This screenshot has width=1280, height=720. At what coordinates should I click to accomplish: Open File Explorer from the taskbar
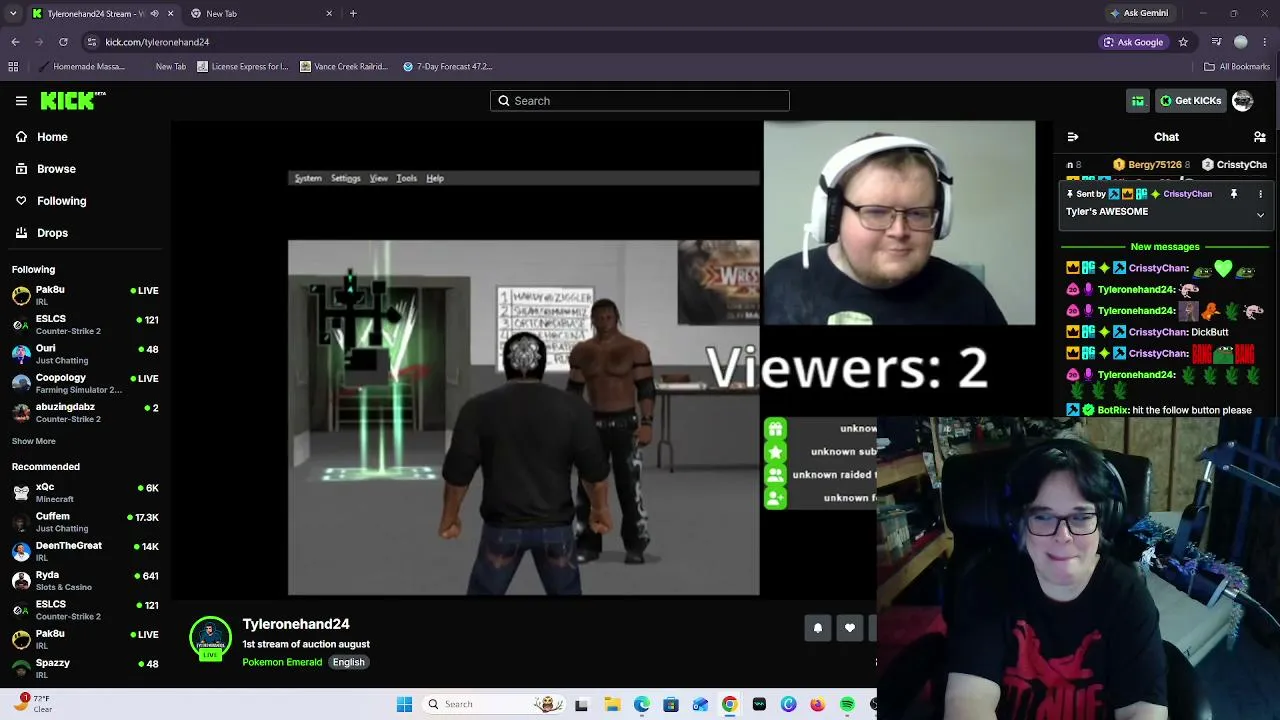point(612,705)
